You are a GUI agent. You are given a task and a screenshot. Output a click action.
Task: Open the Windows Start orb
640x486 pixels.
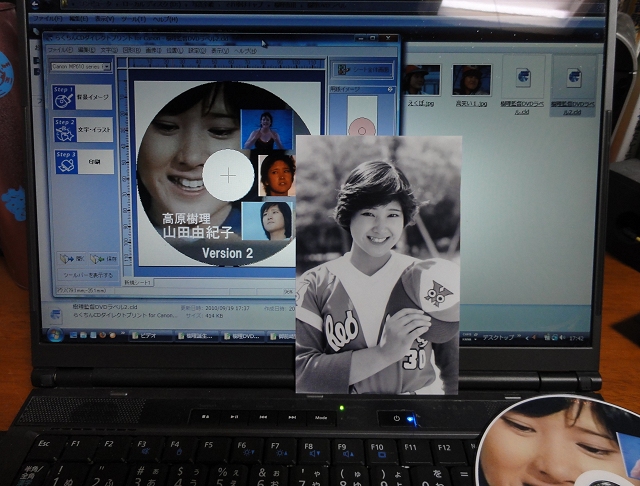point(55,335)
